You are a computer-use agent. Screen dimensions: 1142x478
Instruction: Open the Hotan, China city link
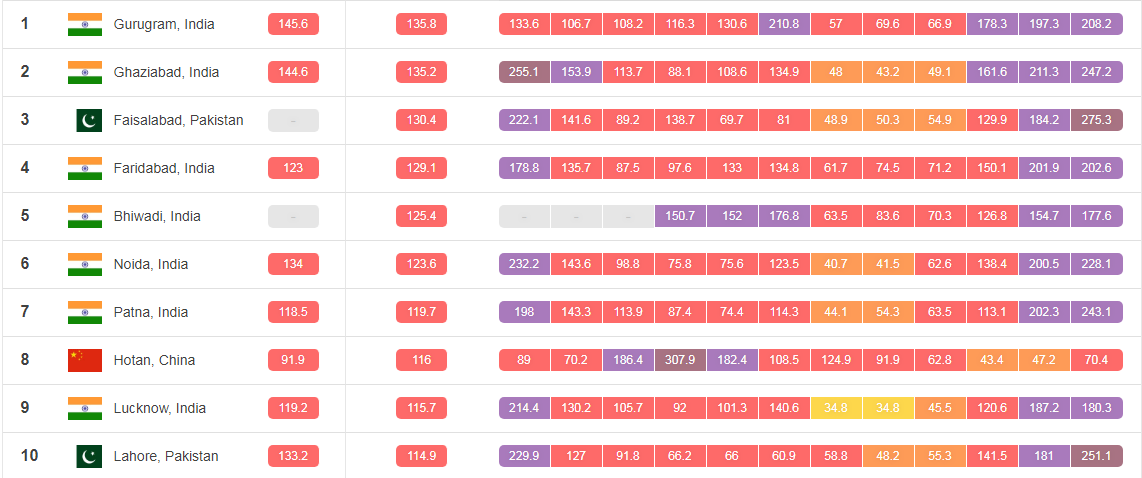[154, 360]
